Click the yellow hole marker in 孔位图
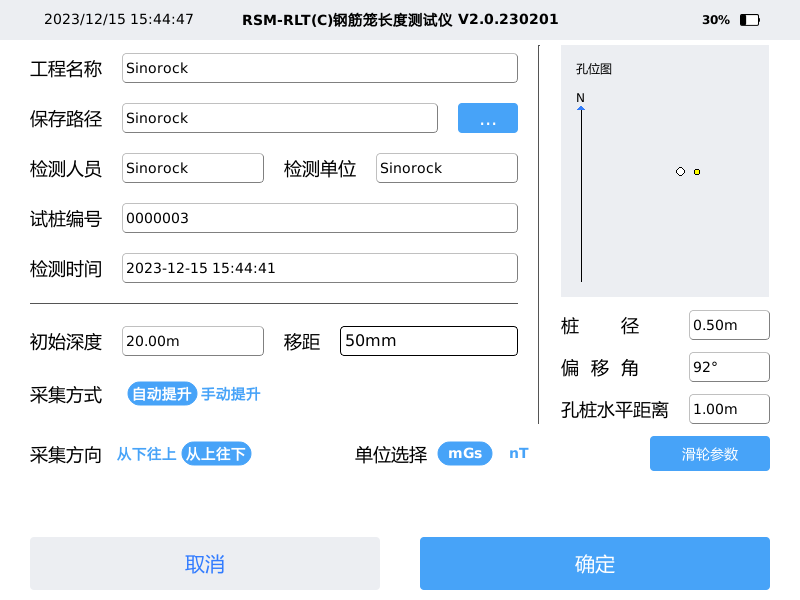This screenshot has height=600, width=800. pyautogui.click(x=697, y=172)
